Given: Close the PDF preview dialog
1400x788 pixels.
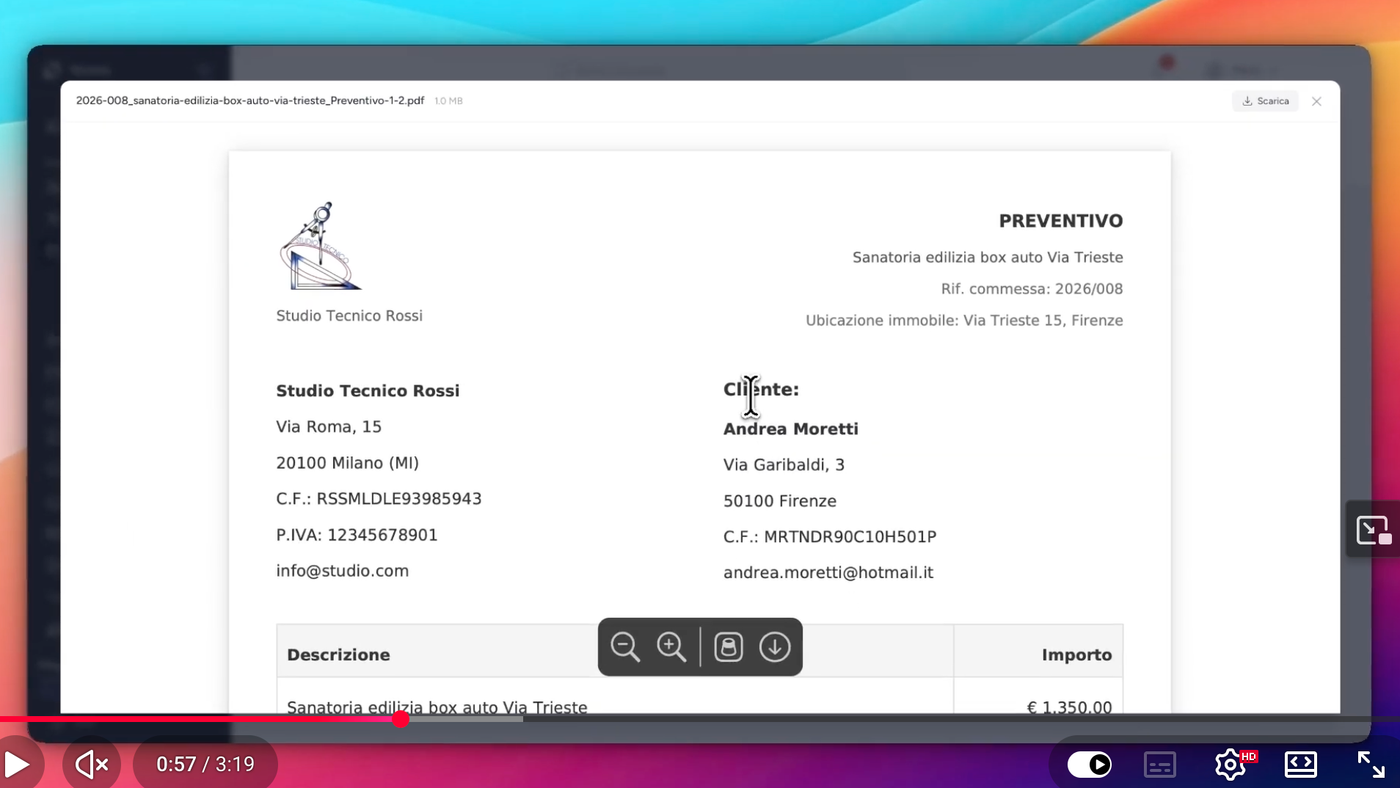Looking at the screenshot, I should coord(1317,101).
